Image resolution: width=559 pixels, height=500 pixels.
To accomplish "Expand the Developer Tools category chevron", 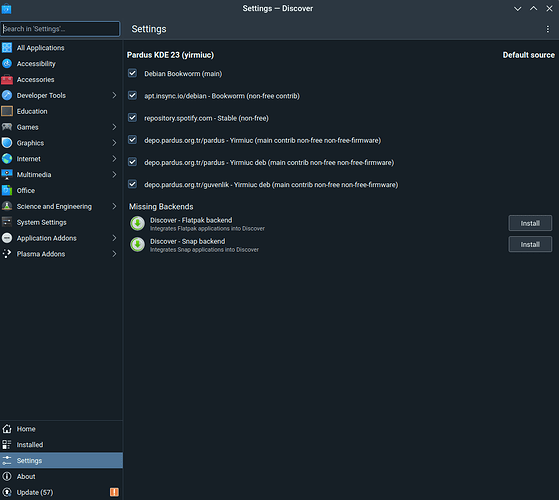I will point(114,95).
